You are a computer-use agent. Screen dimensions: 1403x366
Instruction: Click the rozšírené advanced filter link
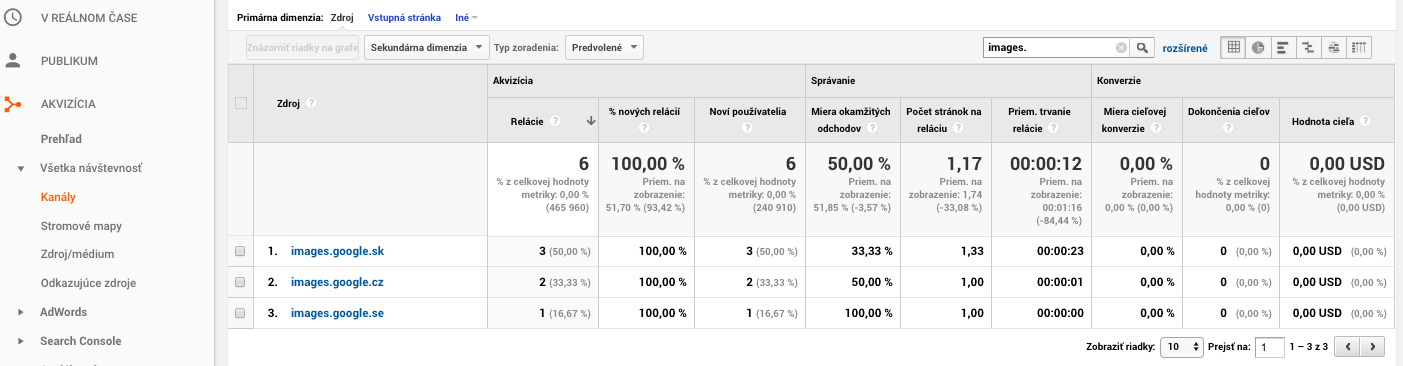[x=1184, y=47]
